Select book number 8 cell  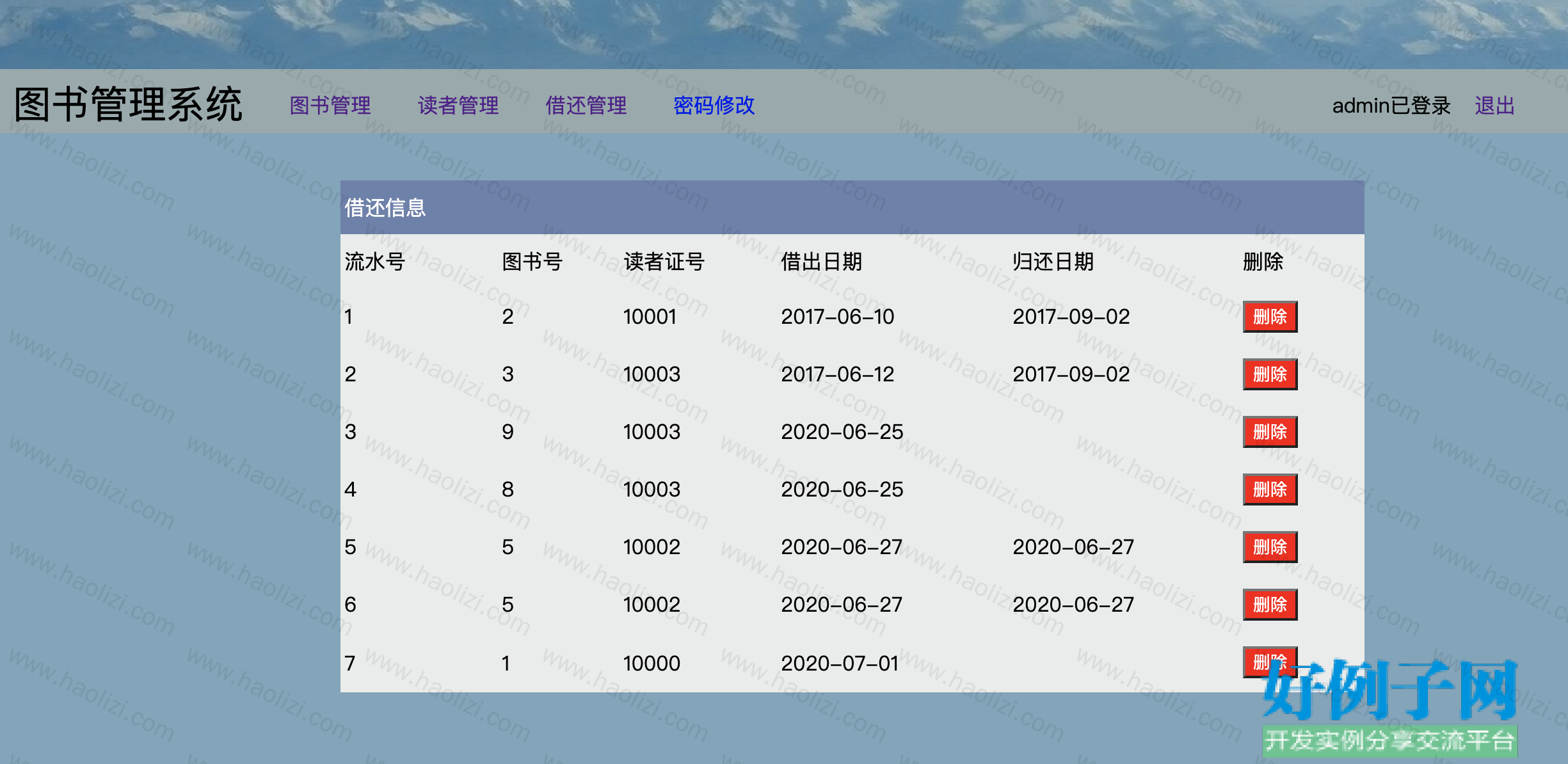(x=508, y=489)
